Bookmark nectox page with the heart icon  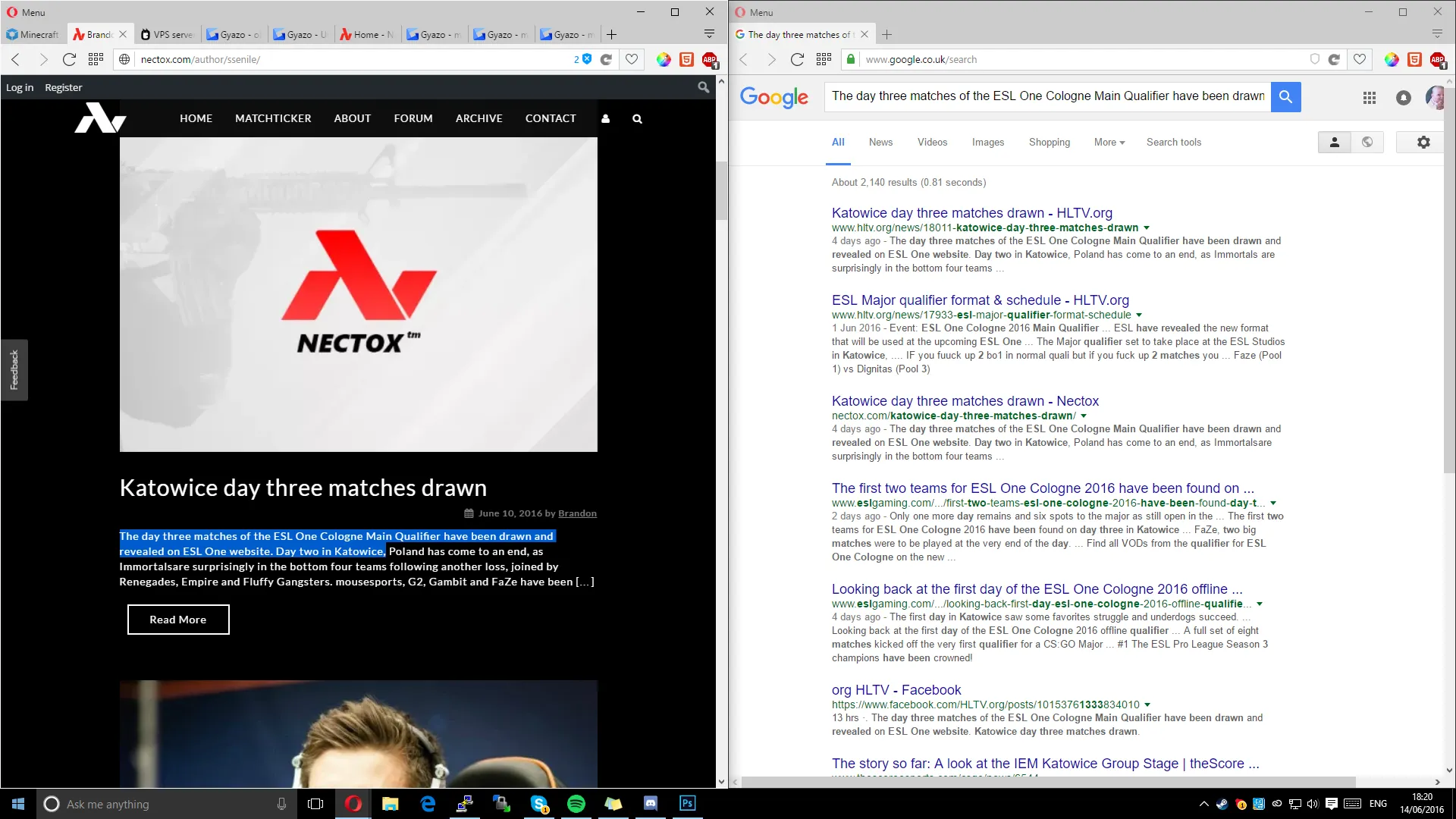[632, 59]
